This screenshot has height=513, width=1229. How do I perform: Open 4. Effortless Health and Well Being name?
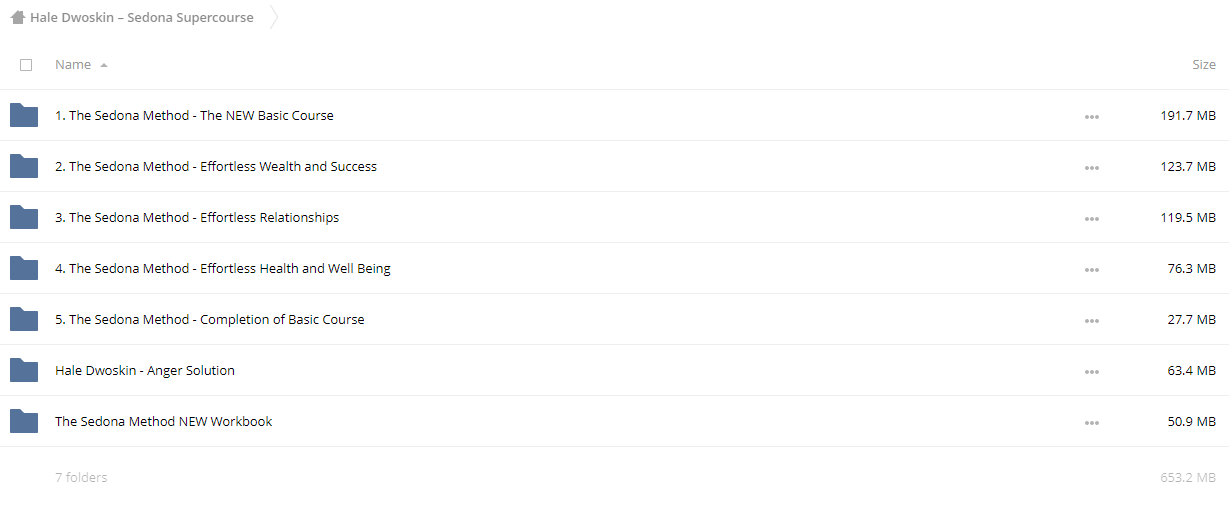pyautogui.click(x=223, y=268)
